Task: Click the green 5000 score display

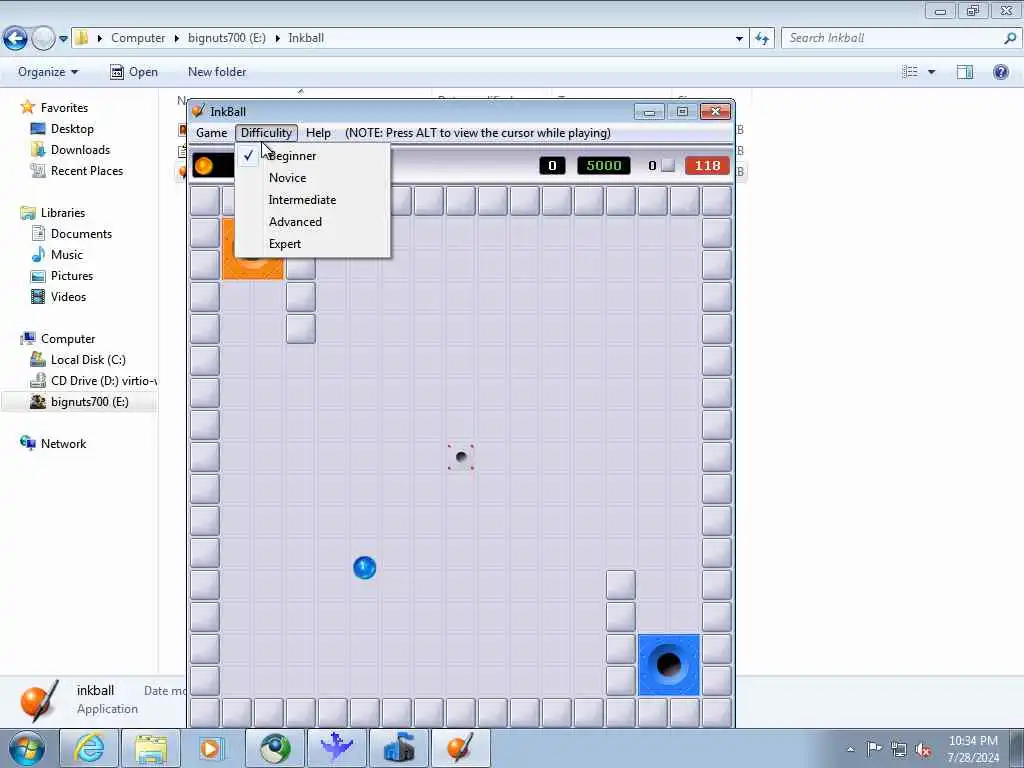Action: [603, 165]
